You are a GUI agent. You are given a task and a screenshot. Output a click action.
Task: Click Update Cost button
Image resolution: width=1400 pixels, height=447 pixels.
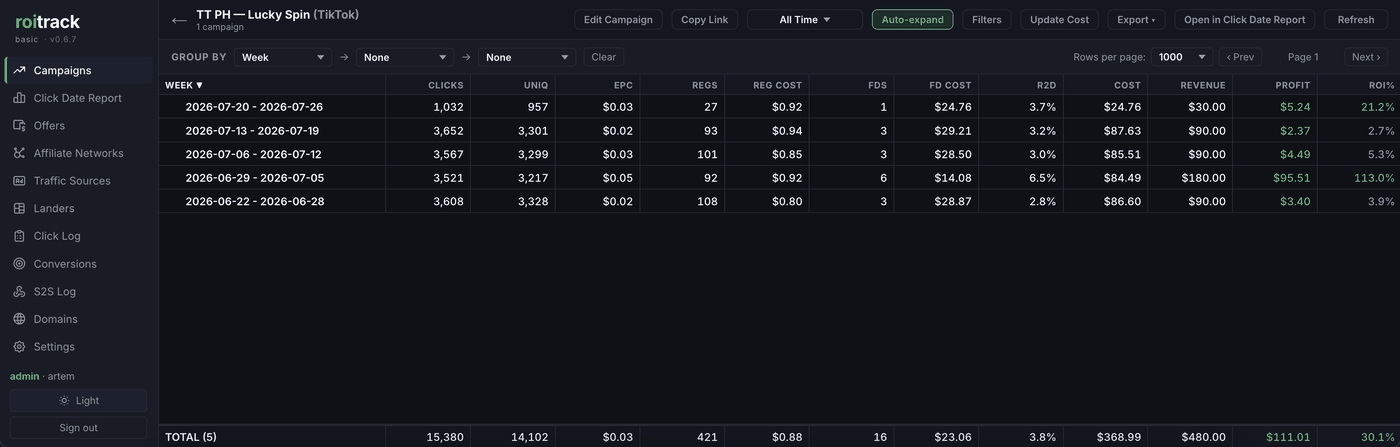[1060, 20]
